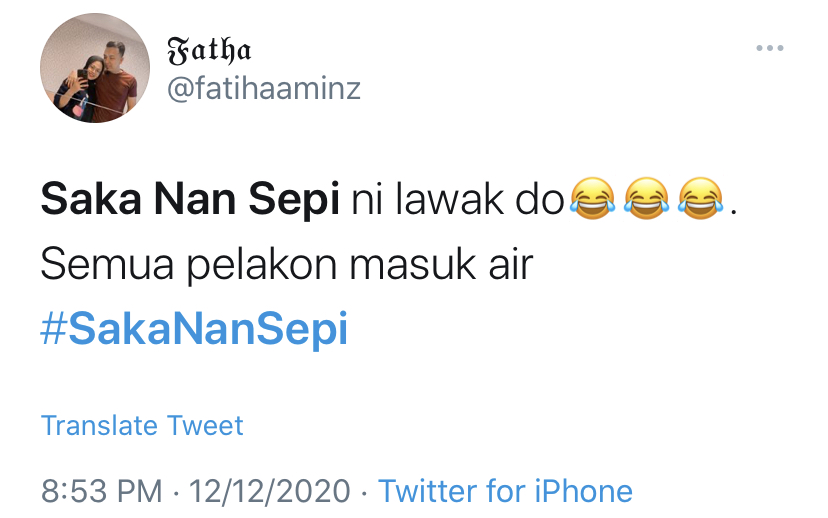
Task: Open Fatha's profile picture
Action: coord(95,68)
